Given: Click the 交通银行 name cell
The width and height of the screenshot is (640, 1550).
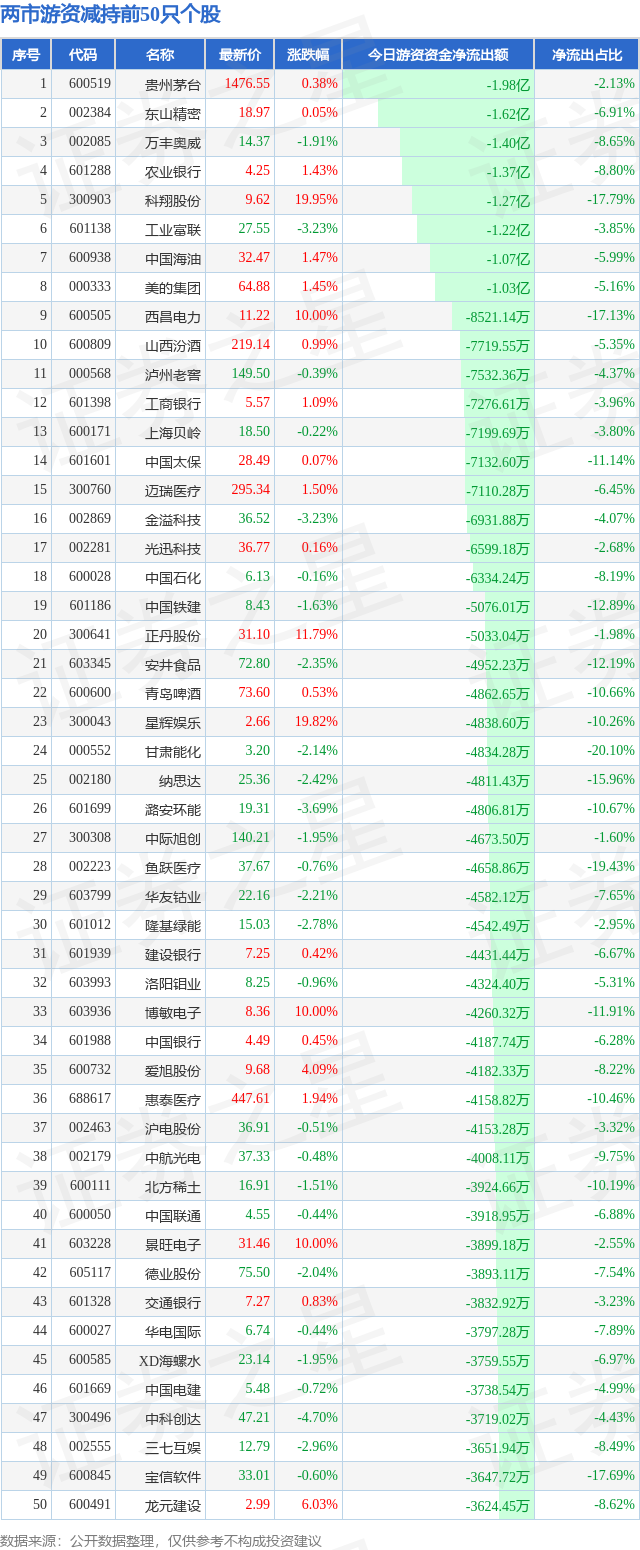Looking at the screenshot, I should [x=160, y=1302].
